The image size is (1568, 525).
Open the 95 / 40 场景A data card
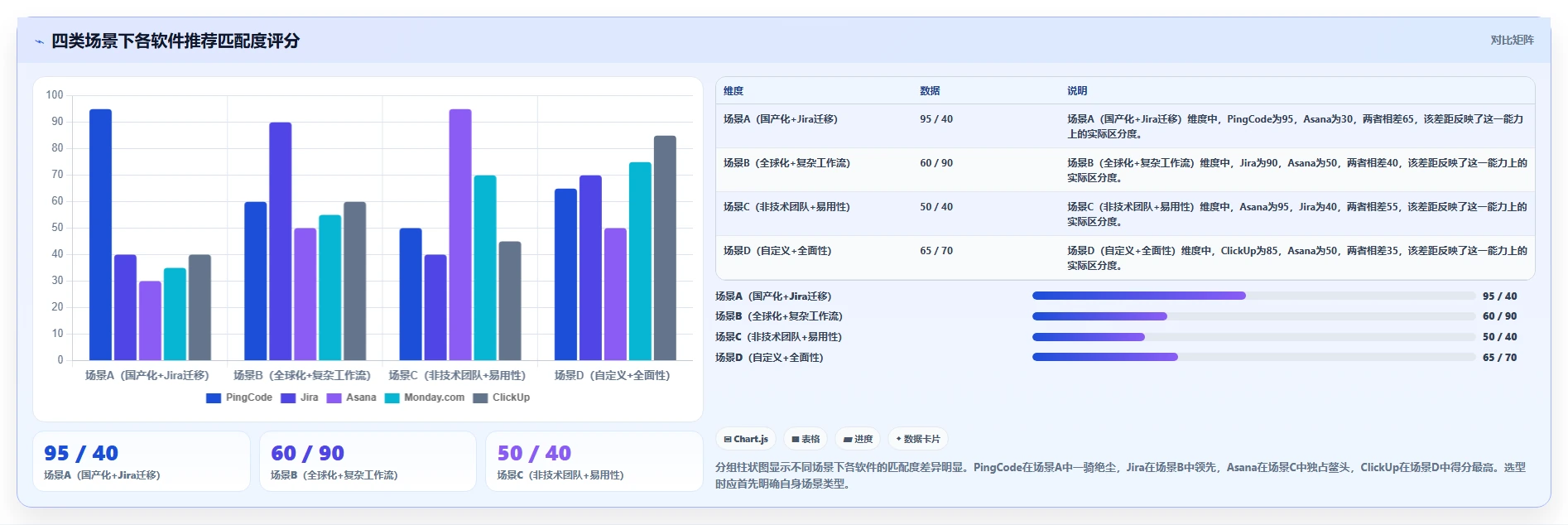142,461
